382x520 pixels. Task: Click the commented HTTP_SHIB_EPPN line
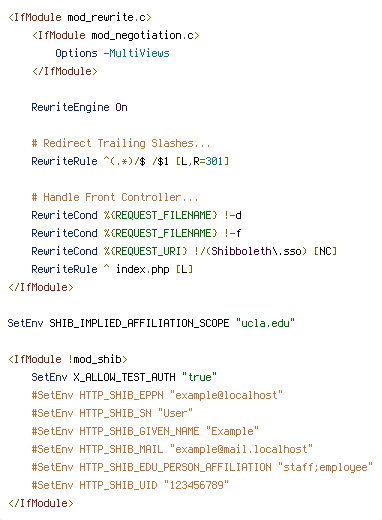157,395
